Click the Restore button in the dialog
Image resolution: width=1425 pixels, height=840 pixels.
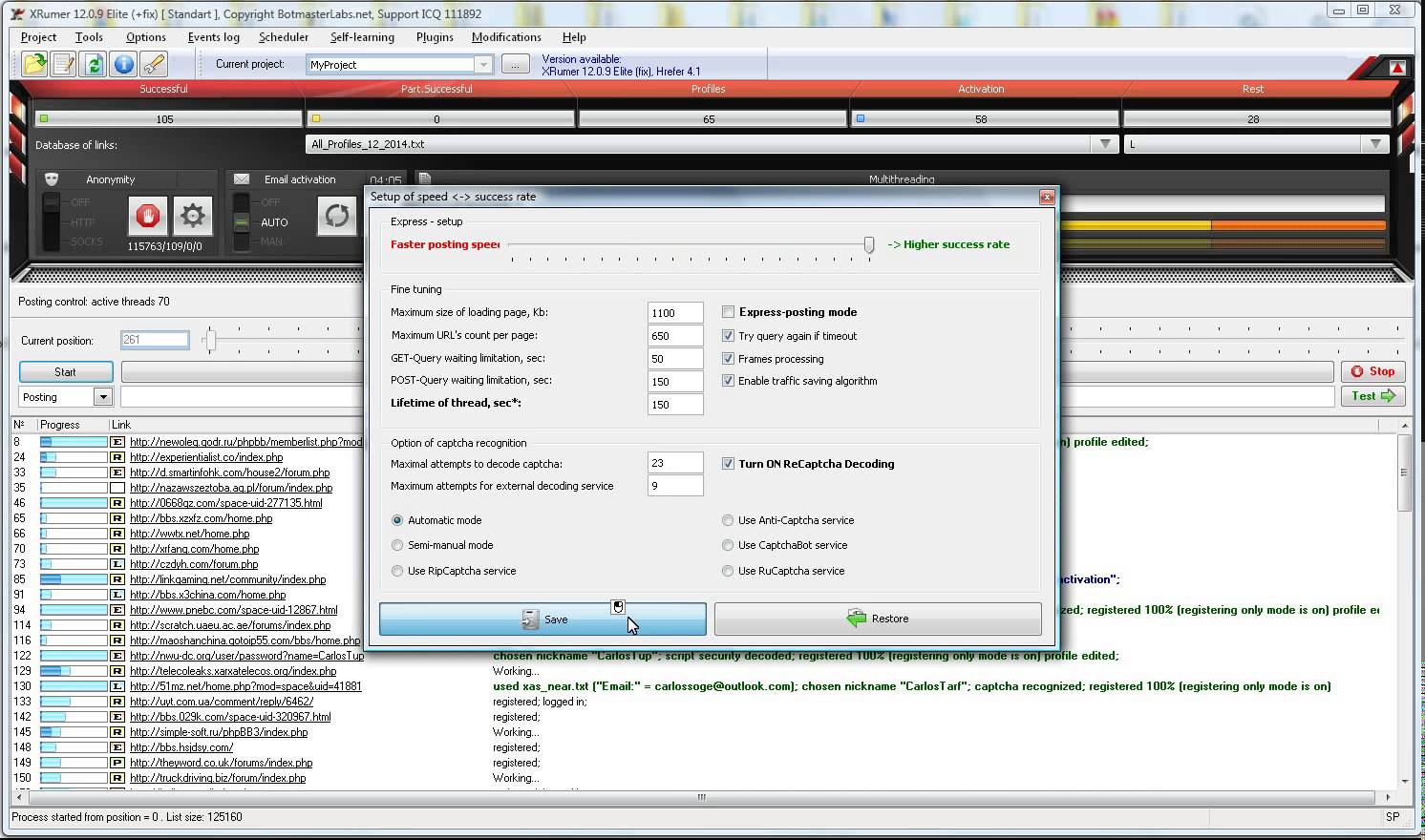[878, 619]
